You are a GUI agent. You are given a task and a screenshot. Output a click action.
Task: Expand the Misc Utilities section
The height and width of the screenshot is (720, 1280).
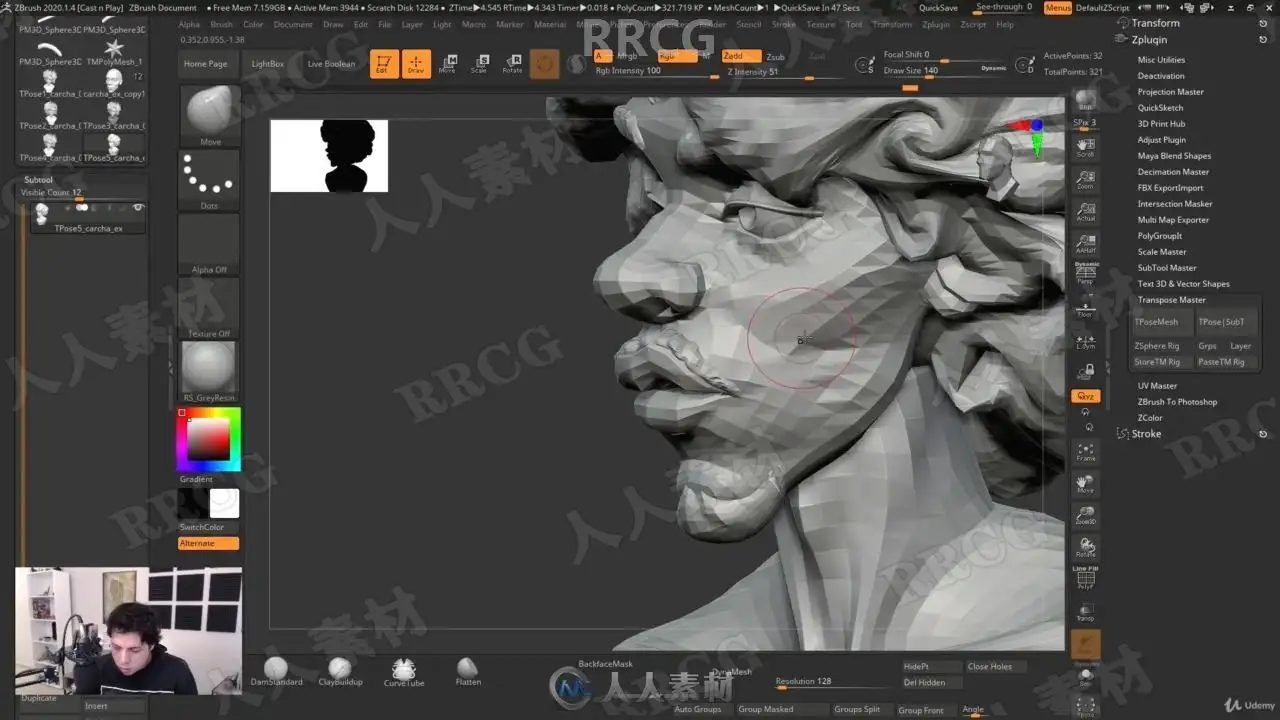1161,60
